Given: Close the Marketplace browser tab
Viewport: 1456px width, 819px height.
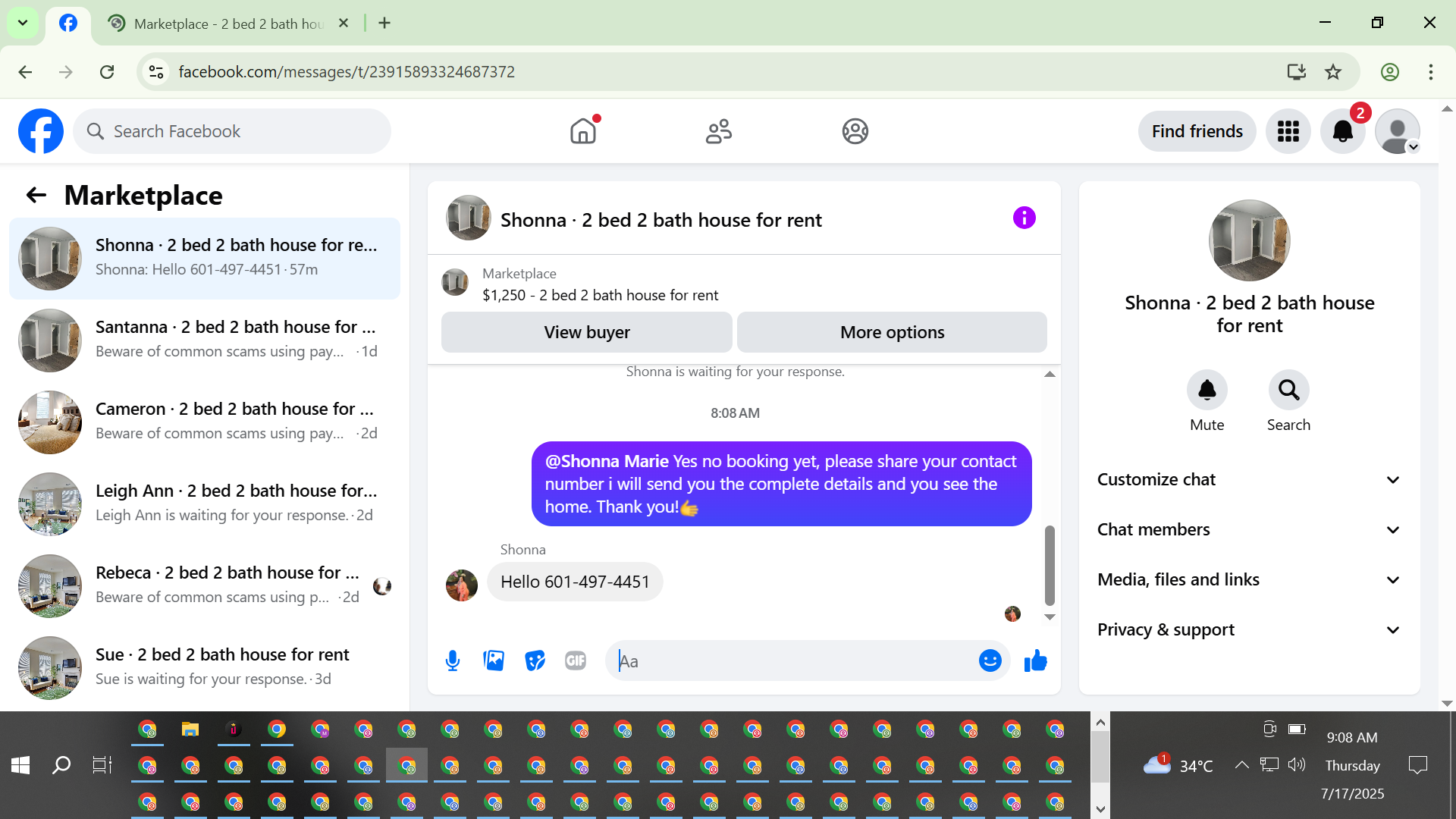Looking at the screenshot, I should (x=344, y=24).
